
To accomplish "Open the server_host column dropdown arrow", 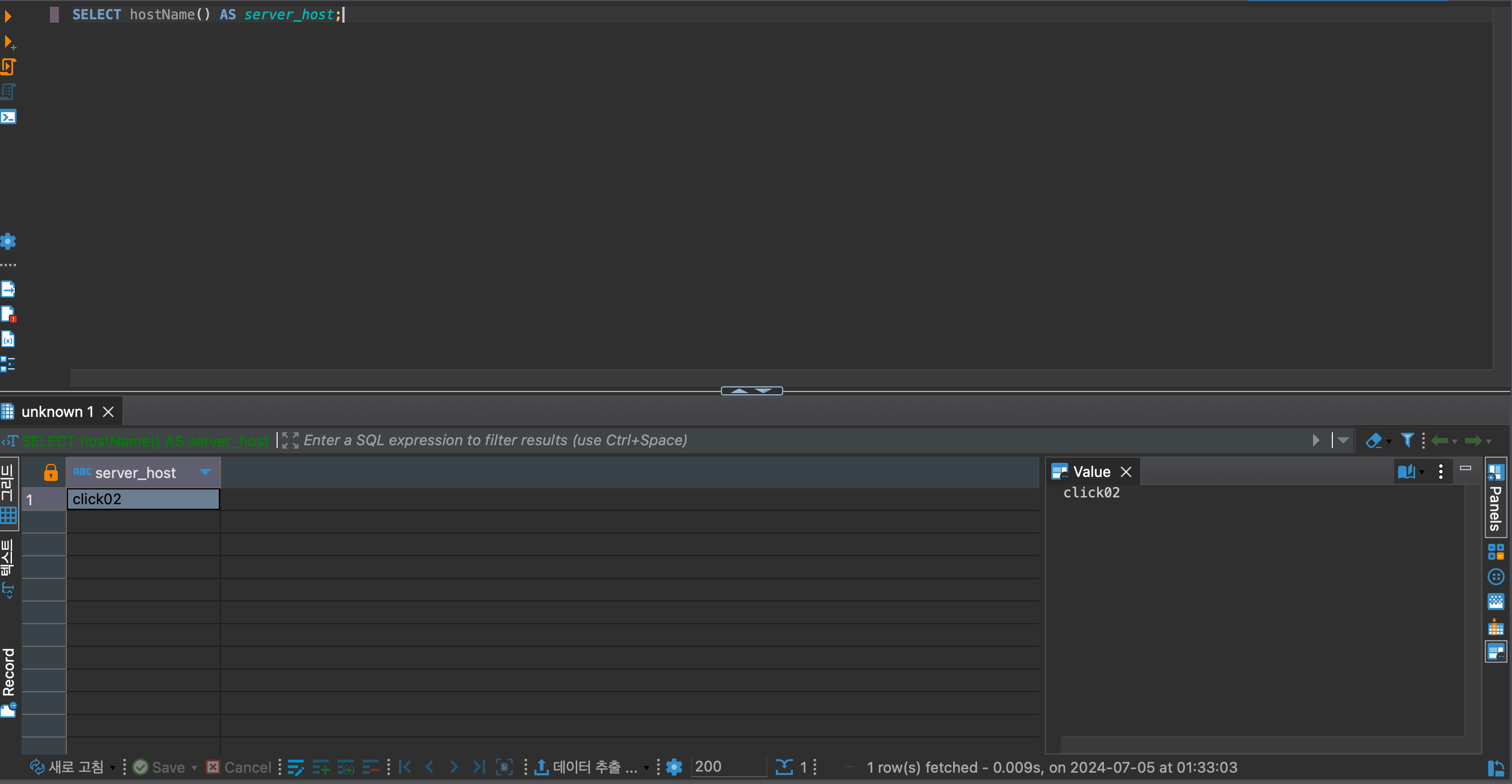I will point(205,472).
